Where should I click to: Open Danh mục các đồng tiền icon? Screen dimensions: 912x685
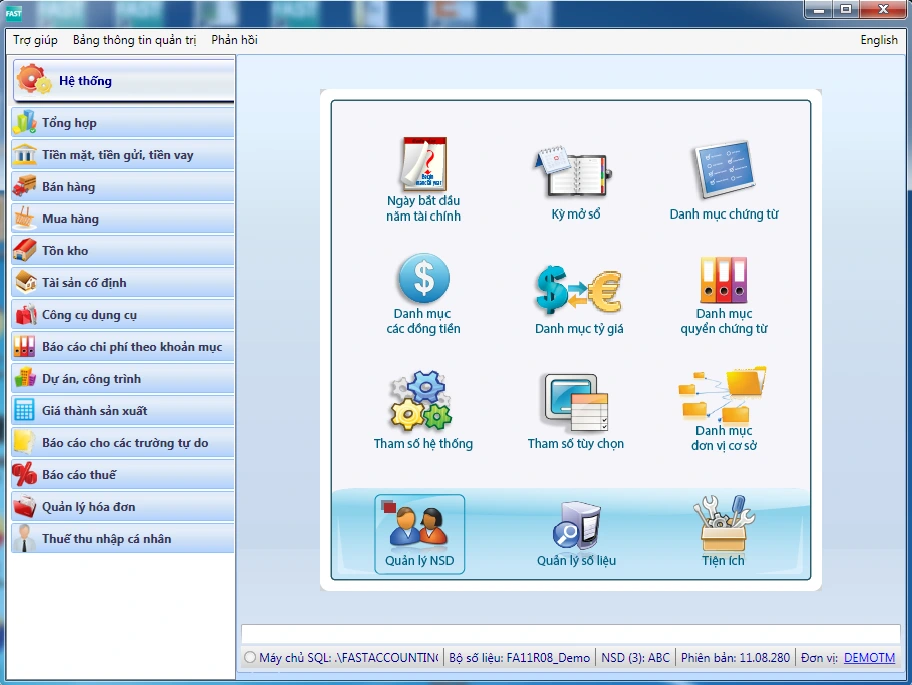tap(423, 279)
